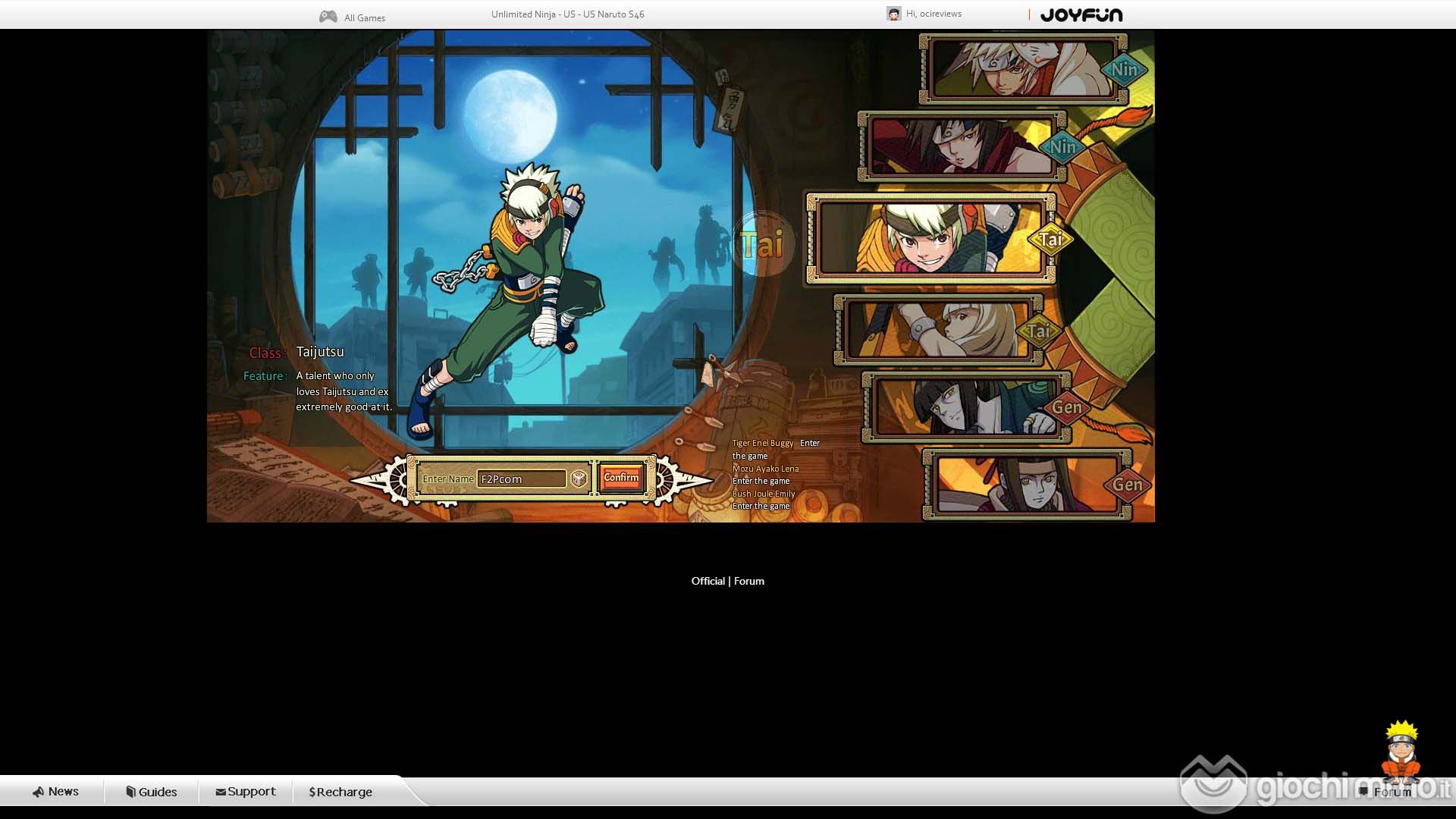Select the highlighted Tai boy character portrait
The width and height of the screenshot is (1456, 819).
(x=930, y=238)
